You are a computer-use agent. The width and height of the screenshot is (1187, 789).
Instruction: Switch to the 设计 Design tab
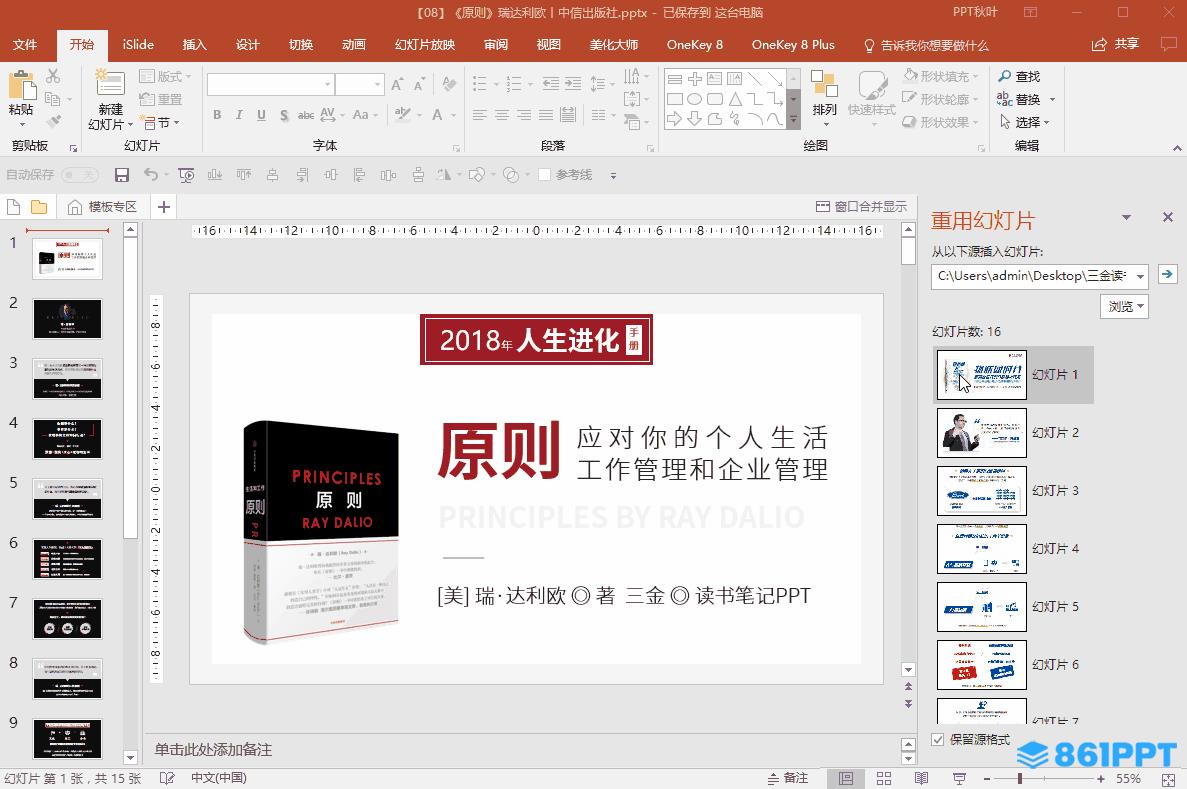(248, 45)
